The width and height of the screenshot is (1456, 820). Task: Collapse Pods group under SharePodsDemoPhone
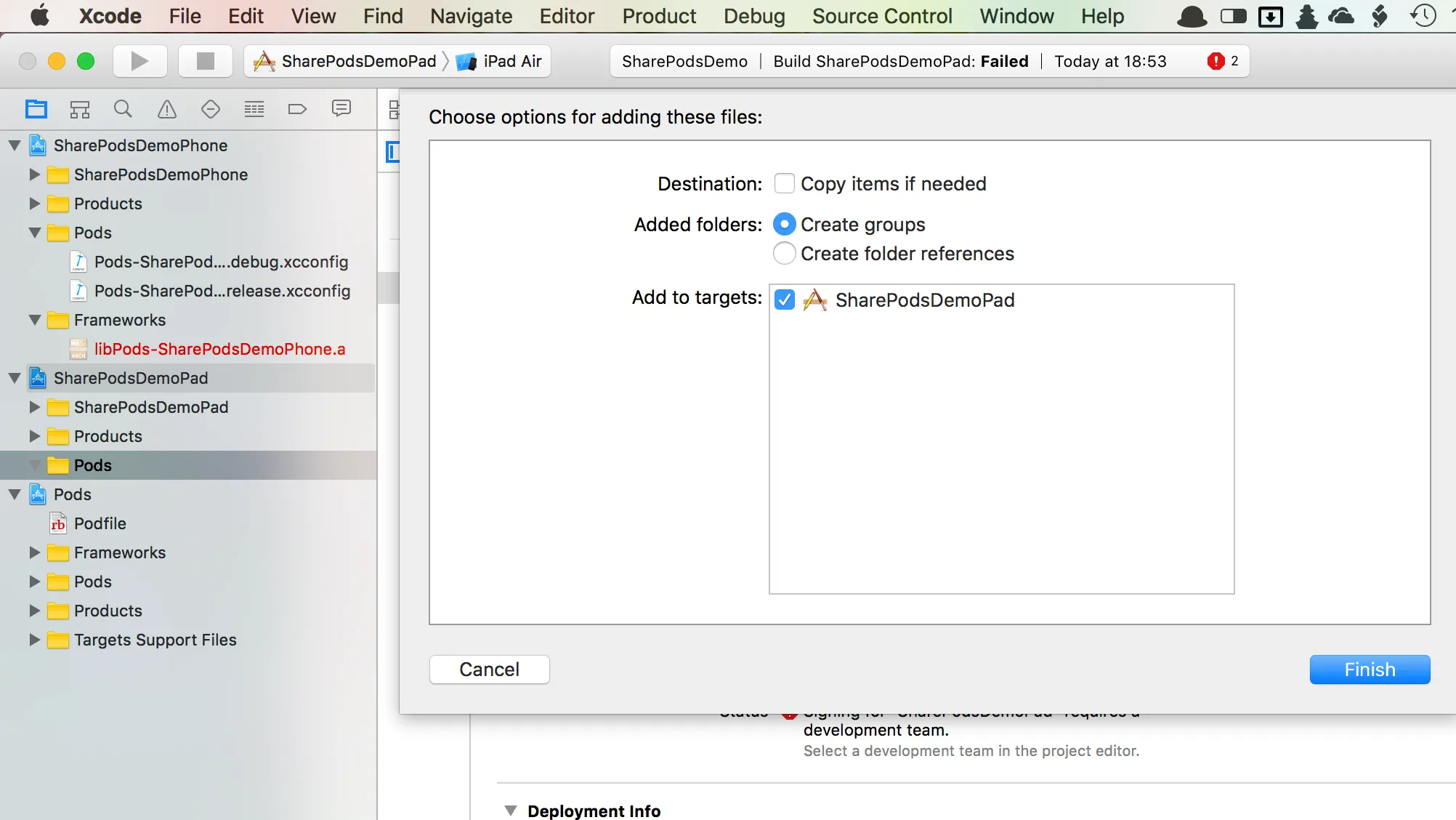coord(34,233)
